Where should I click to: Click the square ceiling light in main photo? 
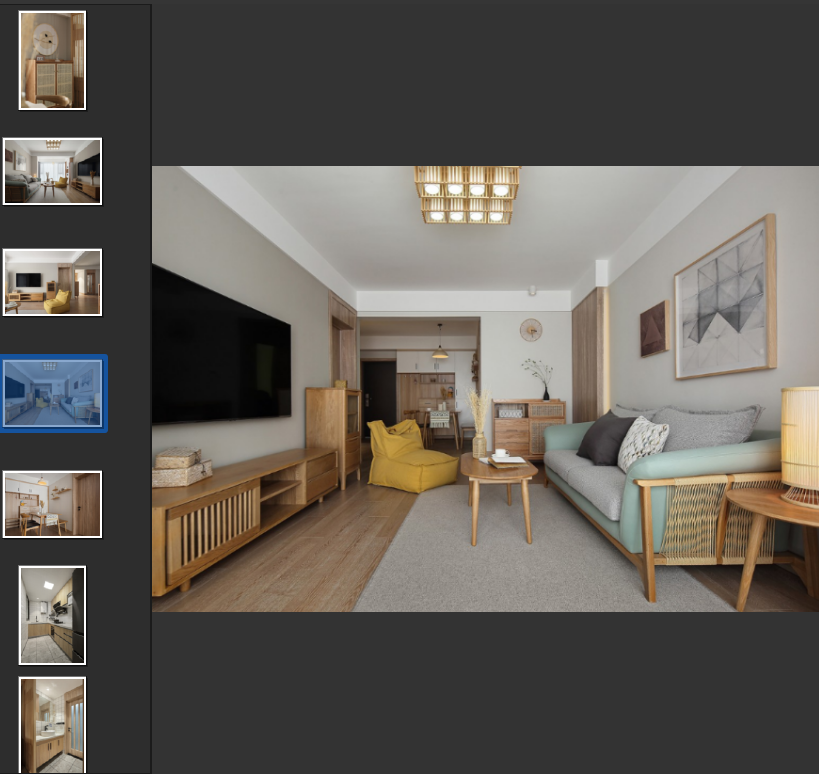click(467, 194)
